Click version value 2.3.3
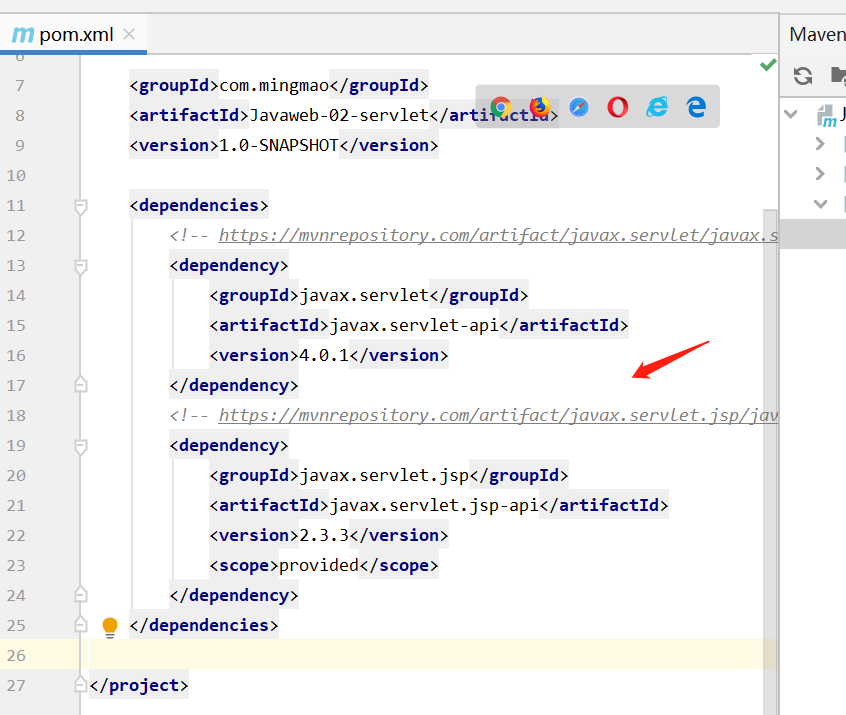This screenshot has height=715, width=846. 324,535
